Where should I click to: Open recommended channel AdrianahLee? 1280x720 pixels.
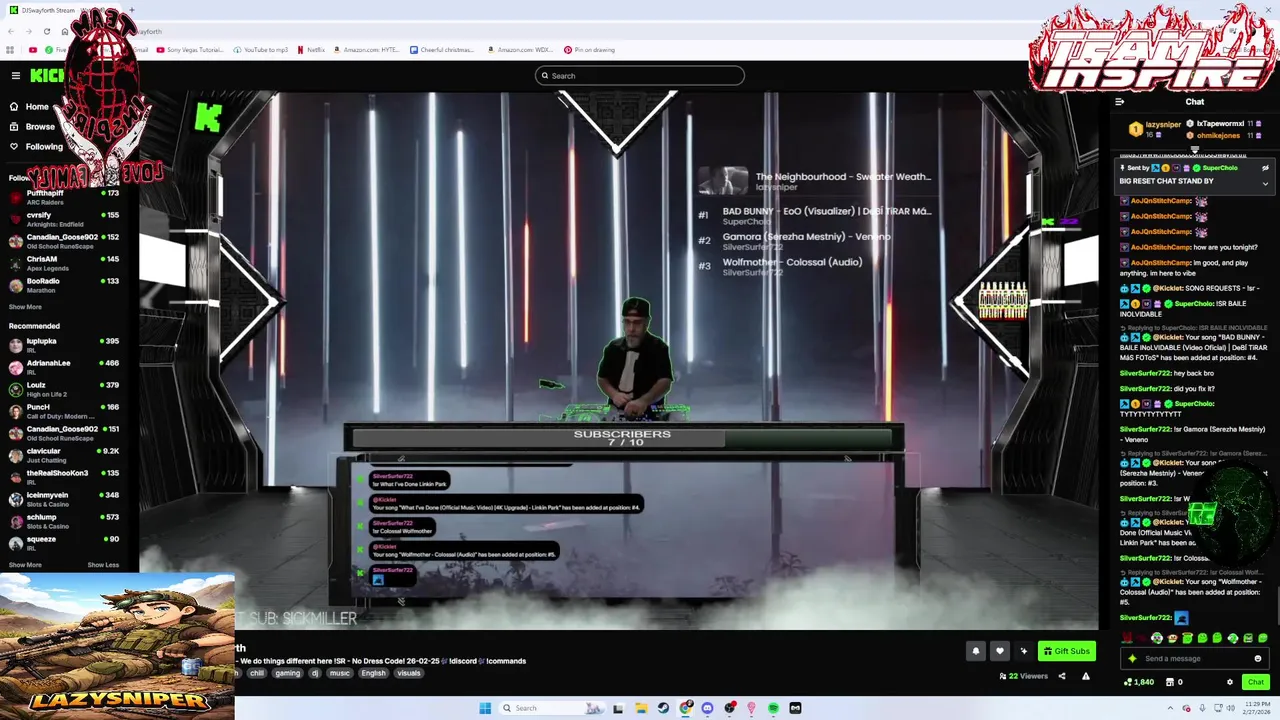[x=64, y=367]
